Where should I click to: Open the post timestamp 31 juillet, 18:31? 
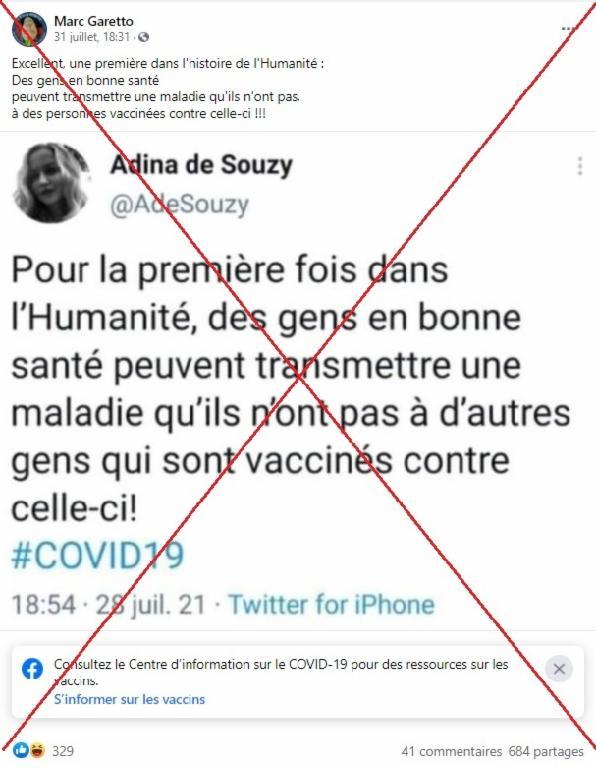pyautogui.click(x=92, y=37)
